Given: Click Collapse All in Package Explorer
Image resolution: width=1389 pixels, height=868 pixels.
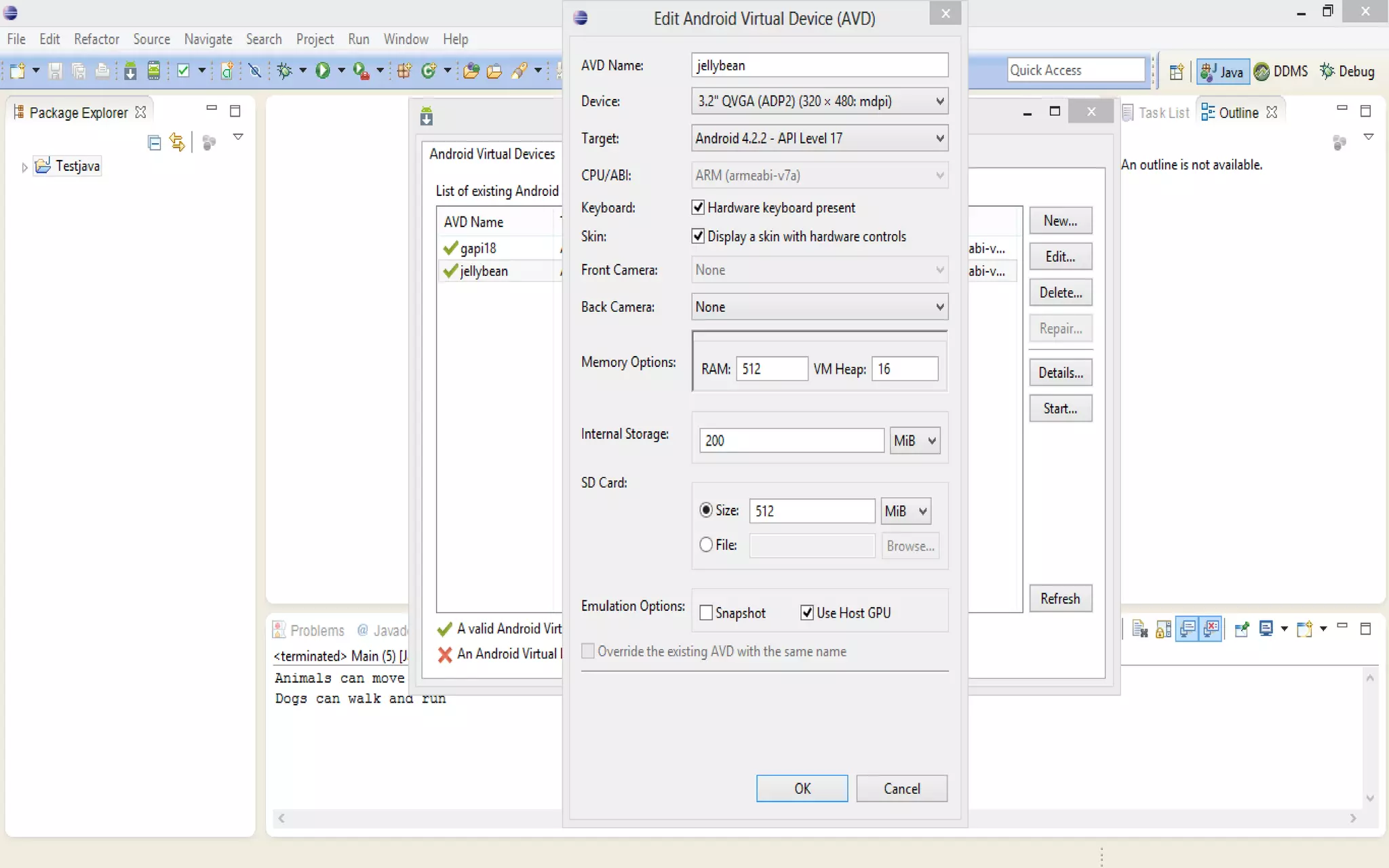Looking at the screenshot, I should point(154,142).
